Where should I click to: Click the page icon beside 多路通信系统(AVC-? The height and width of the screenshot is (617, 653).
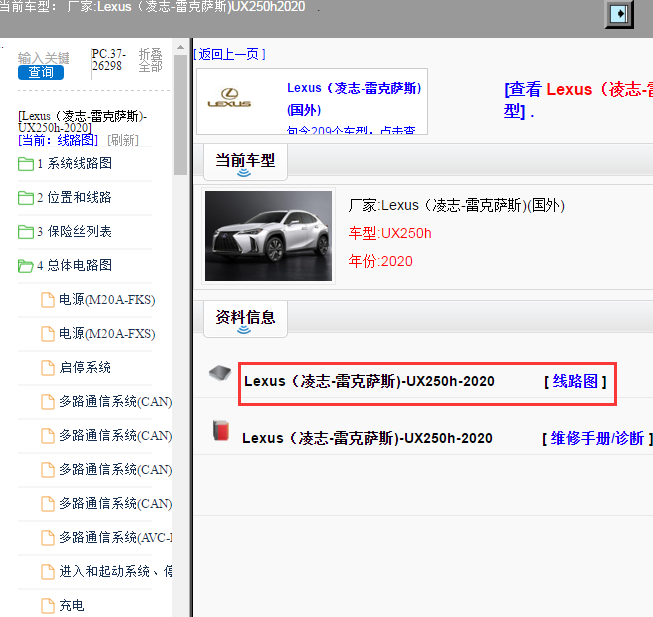coord(48,538)
